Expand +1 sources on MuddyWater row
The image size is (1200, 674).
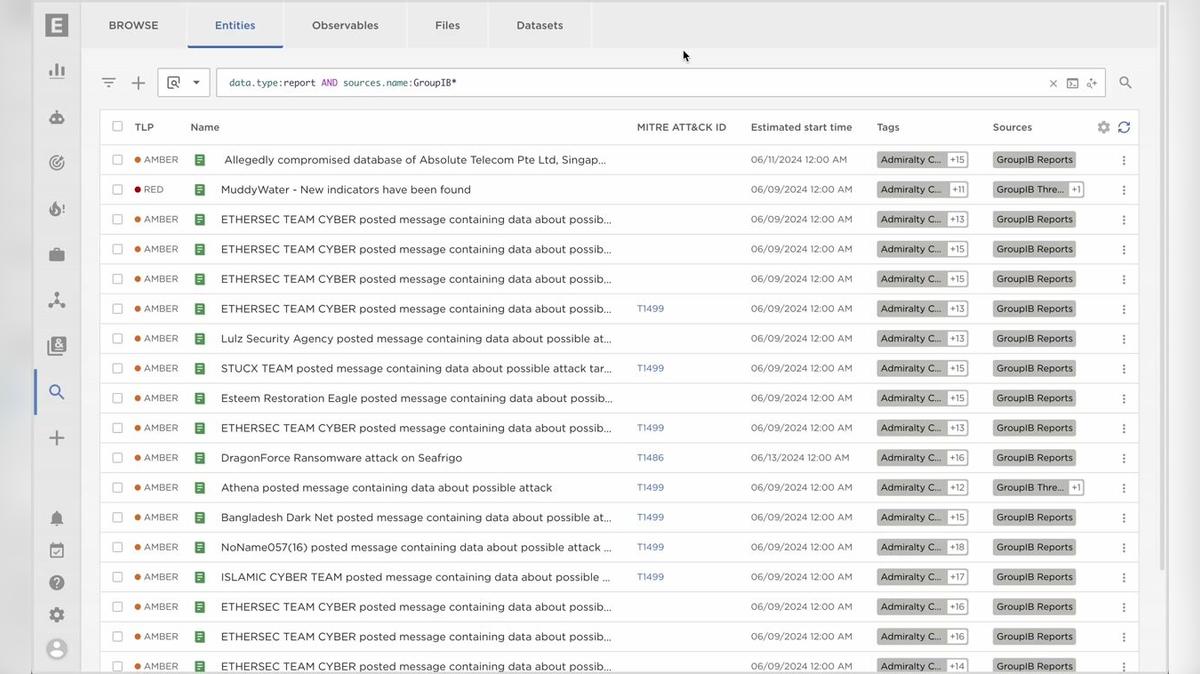pyautogui.click(x=1076, y=190)
